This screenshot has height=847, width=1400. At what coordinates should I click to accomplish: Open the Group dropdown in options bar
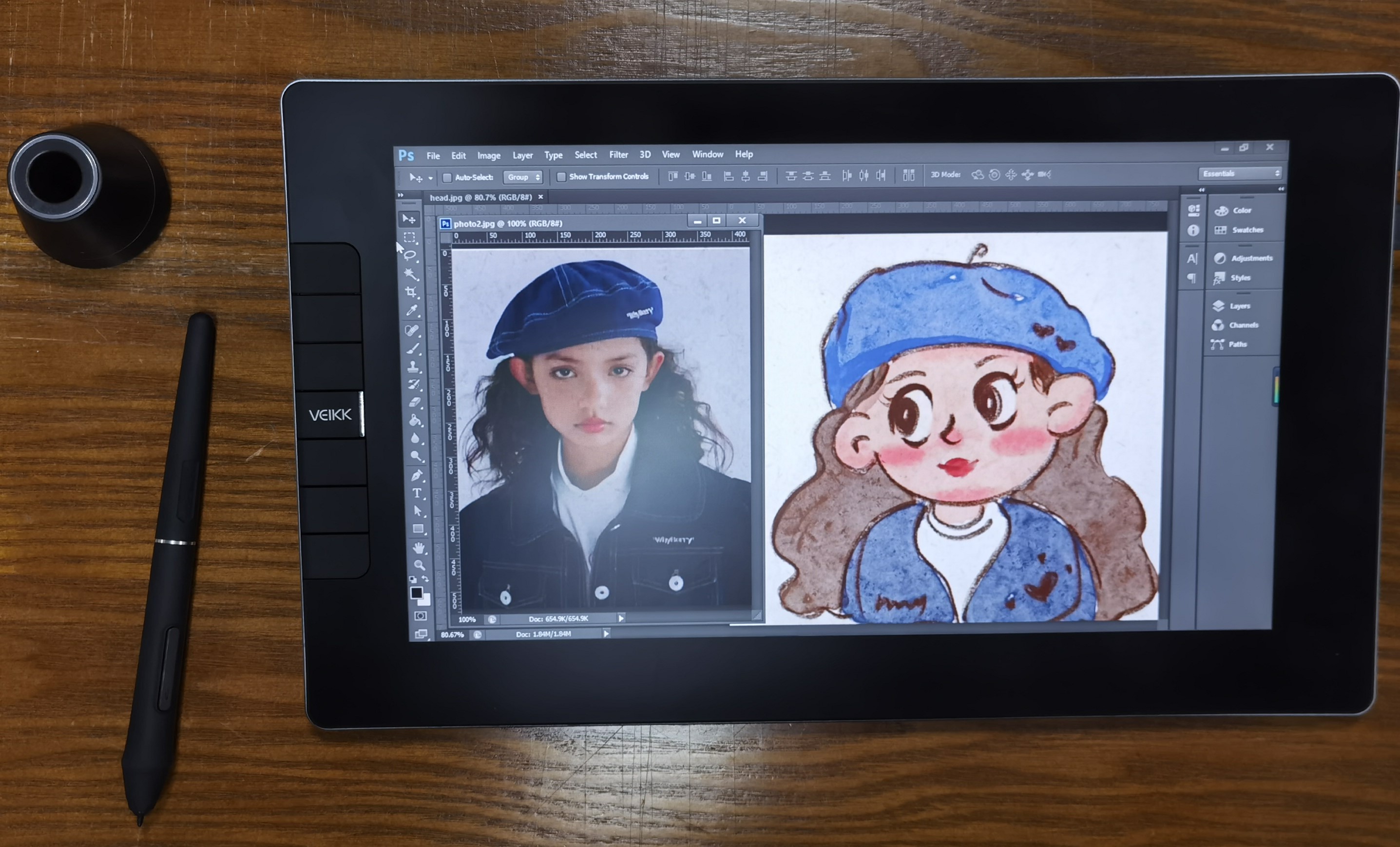point(523,177)
